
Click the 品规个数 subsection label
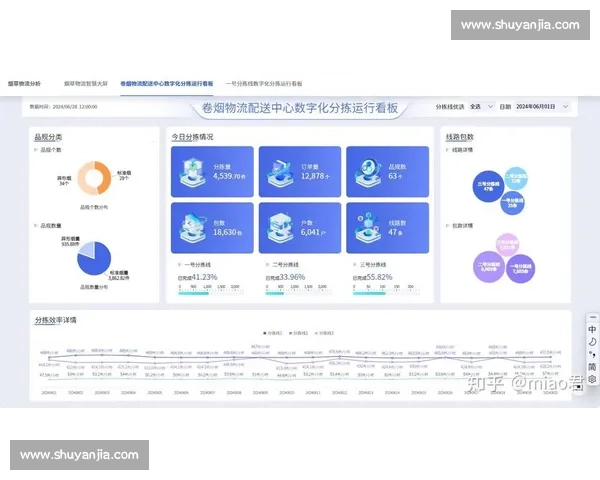51,150
